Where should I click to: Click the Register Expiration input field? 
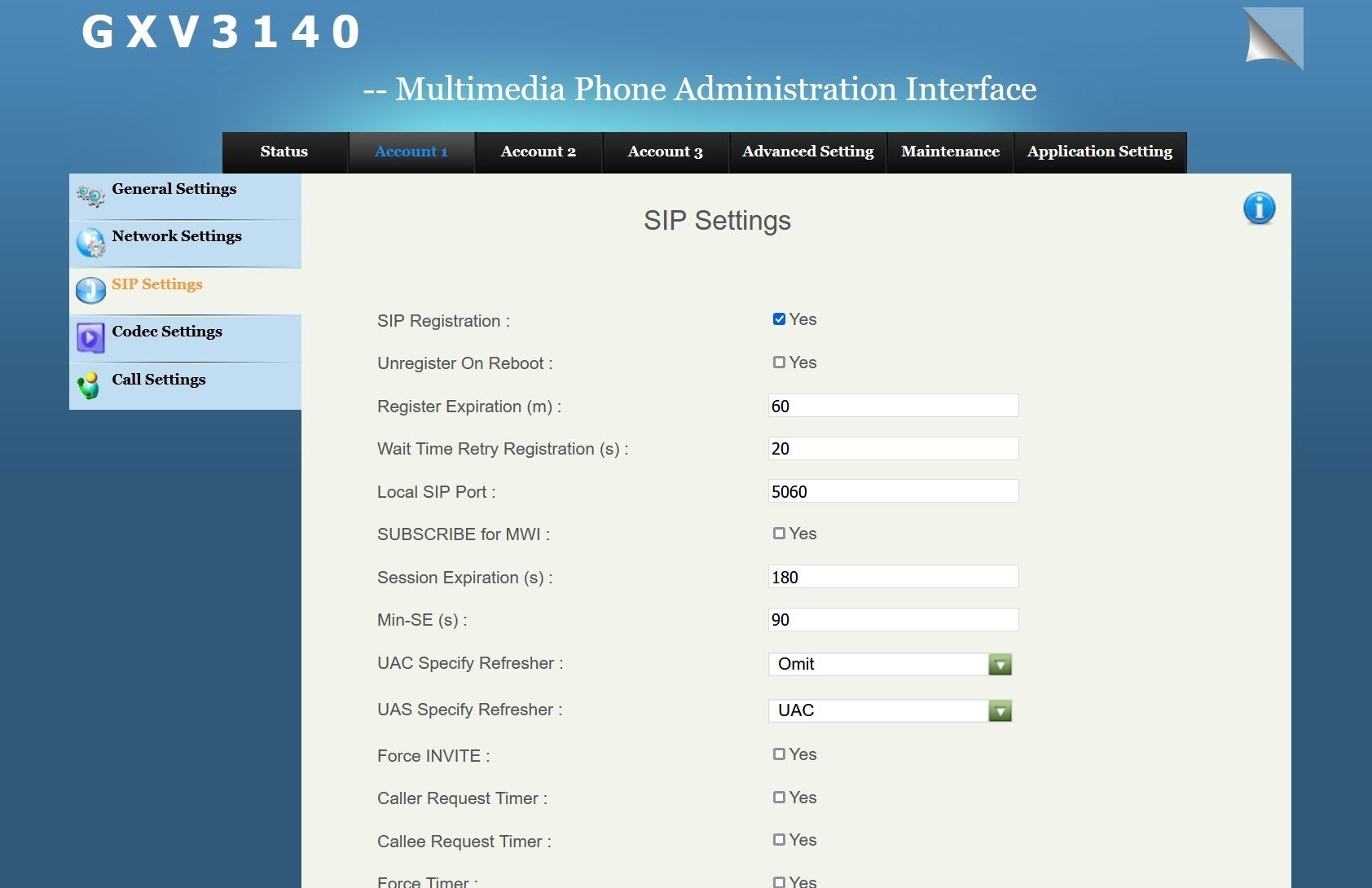(893, 406)
